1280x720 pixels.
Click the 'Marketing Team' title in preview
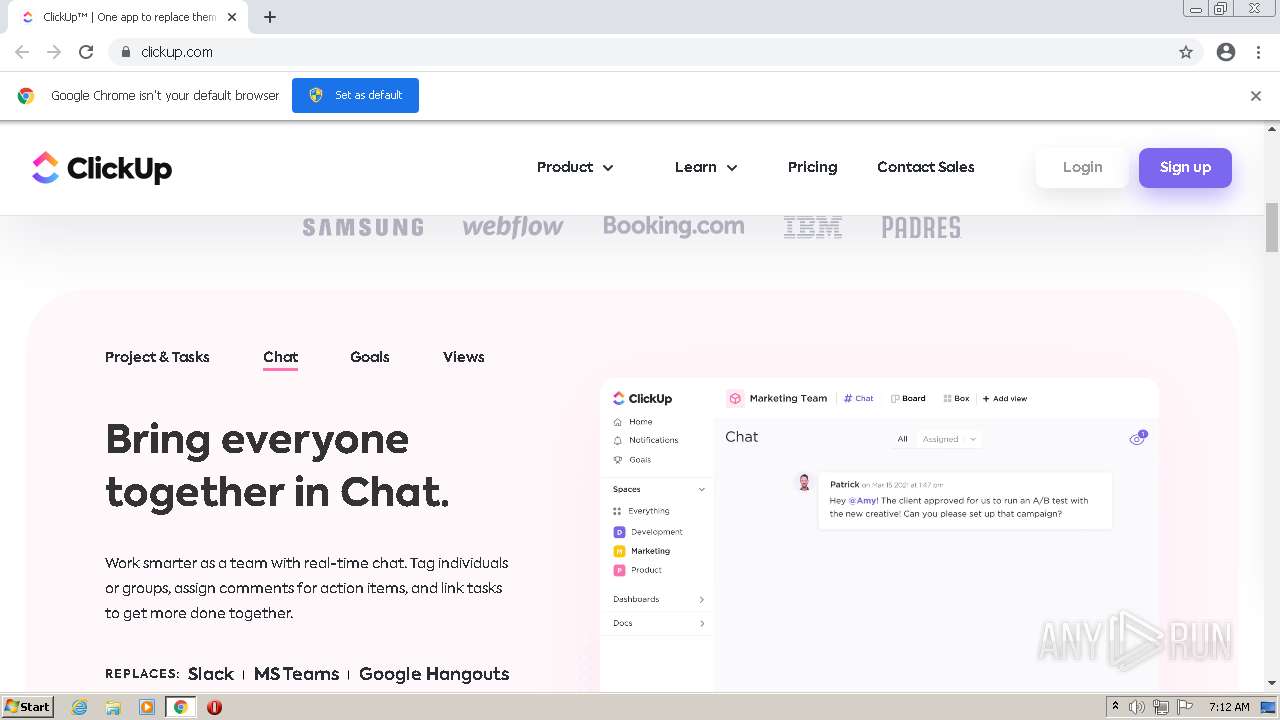[788, 398]
